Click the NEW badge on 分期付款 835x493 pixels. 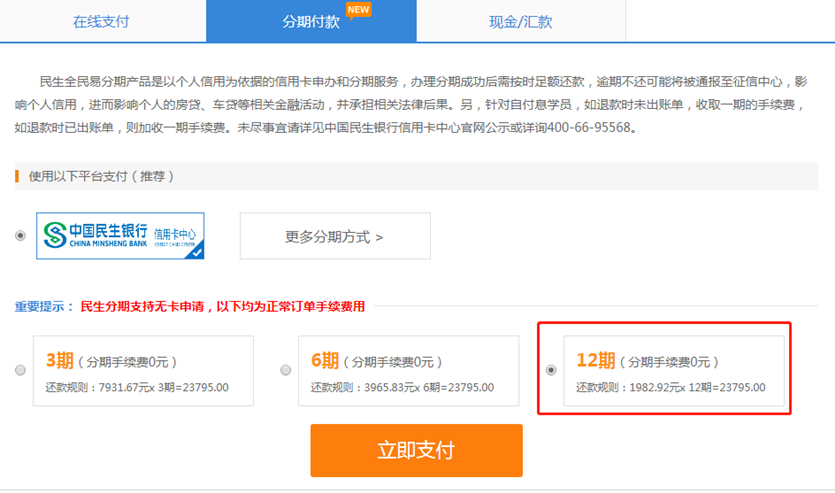click(358, 10)
